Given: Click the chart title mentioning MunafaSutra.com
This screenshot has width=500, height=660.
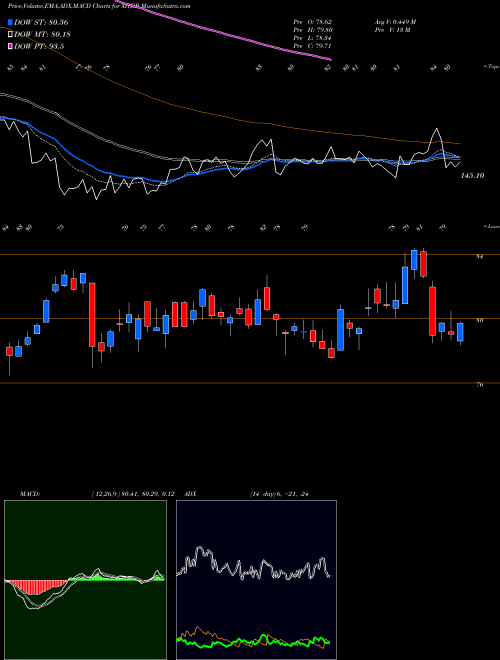Looking at the screenshot, I should (x=99, y=6).
